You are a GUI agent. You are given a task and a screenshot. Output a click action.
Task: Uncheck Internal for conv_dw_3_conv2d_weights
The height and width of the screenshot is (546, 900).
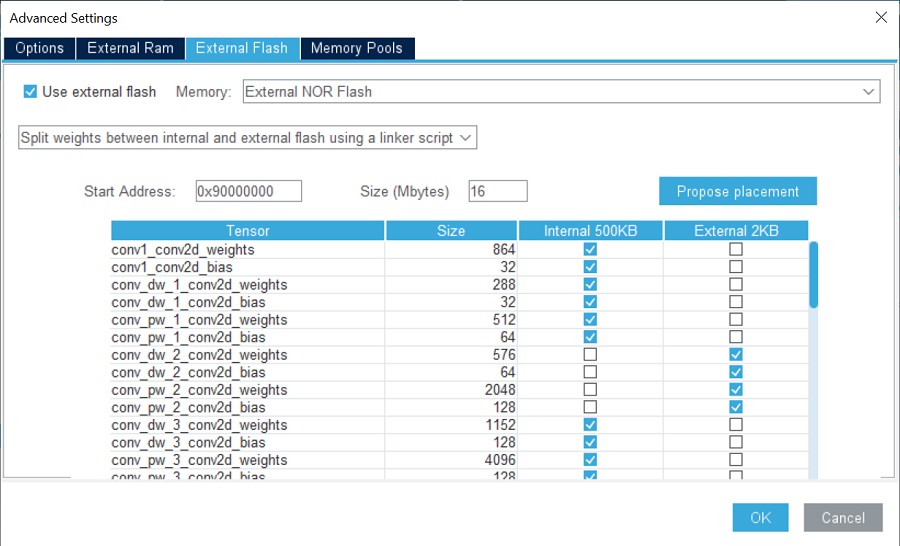click(590, 424)
